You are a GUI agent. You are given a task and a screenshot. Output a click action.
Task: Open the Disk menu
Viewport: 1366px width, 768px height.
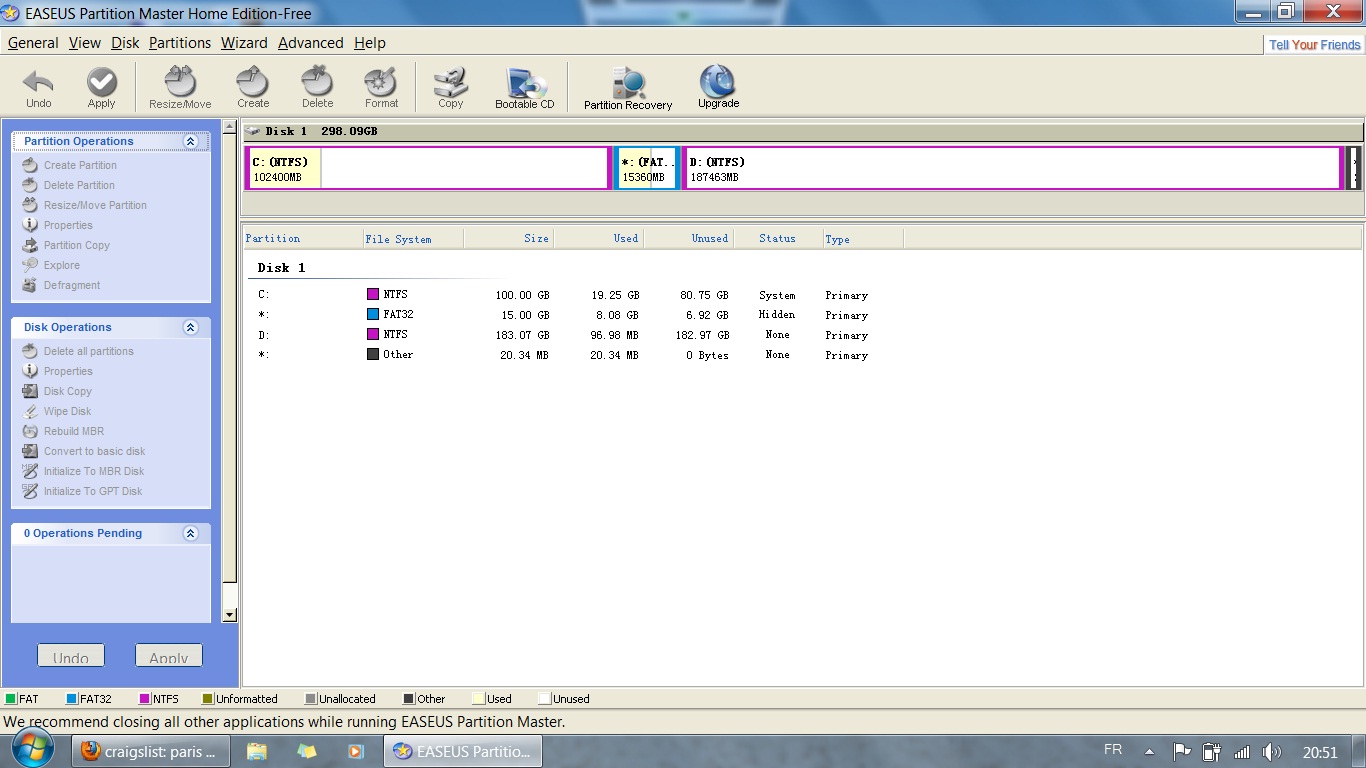click(125, 43)
